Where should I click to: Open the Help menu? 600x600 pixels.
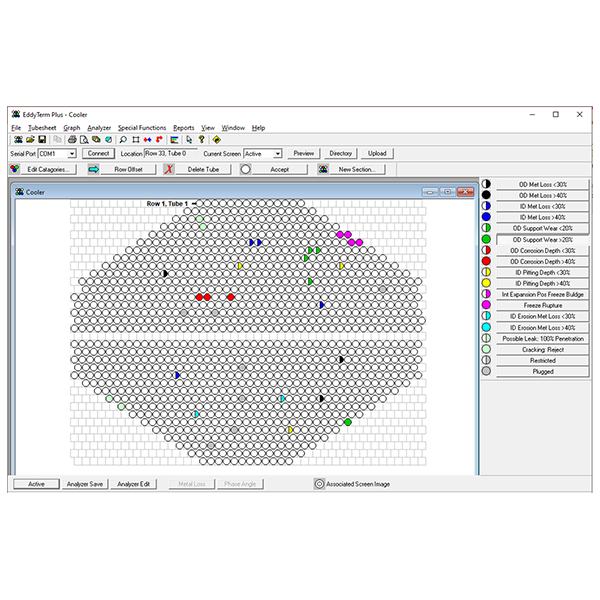point(258,128)
